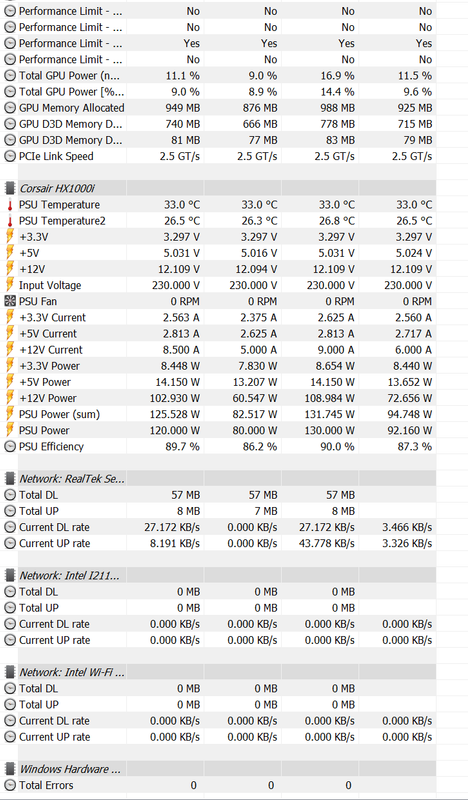Click the chip icon beside Network: RealTek header
The image size is (468, 800).
click(x=9, y=479)
